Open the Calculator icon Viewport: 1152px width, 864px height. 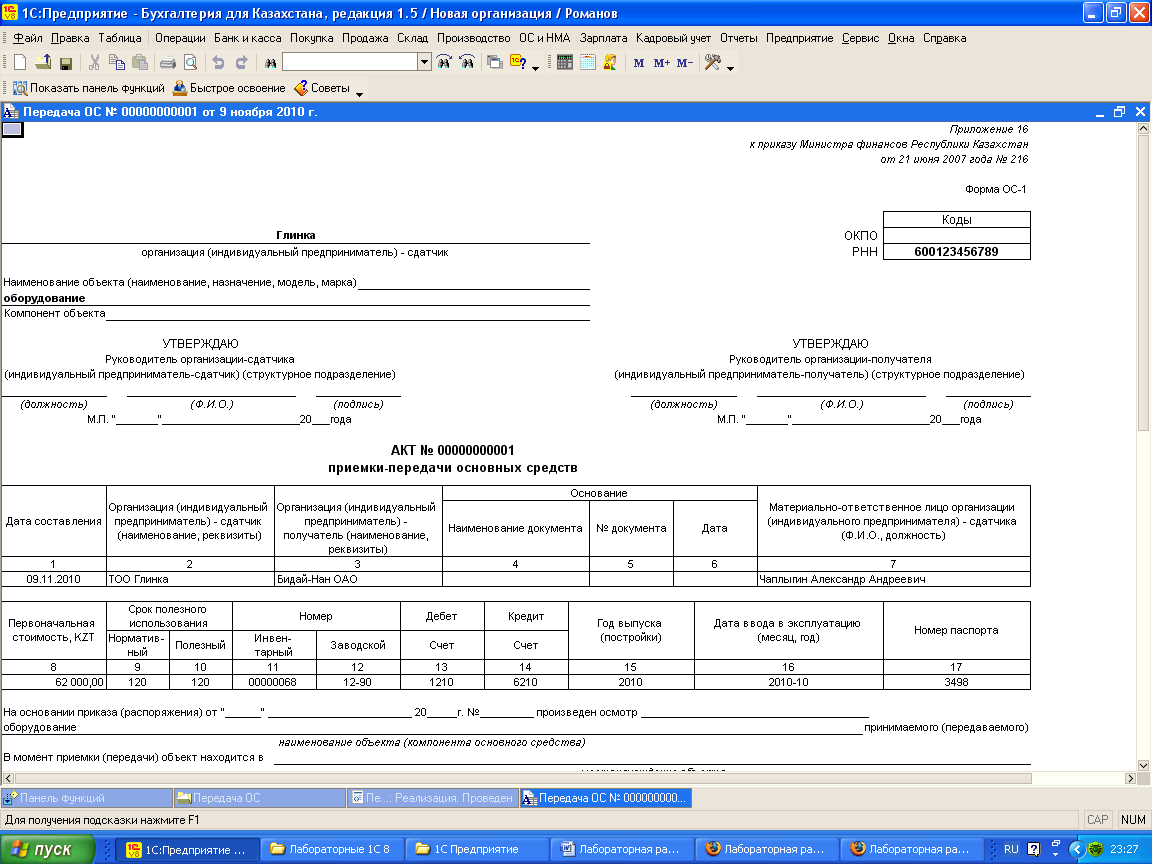click(564, 63)
